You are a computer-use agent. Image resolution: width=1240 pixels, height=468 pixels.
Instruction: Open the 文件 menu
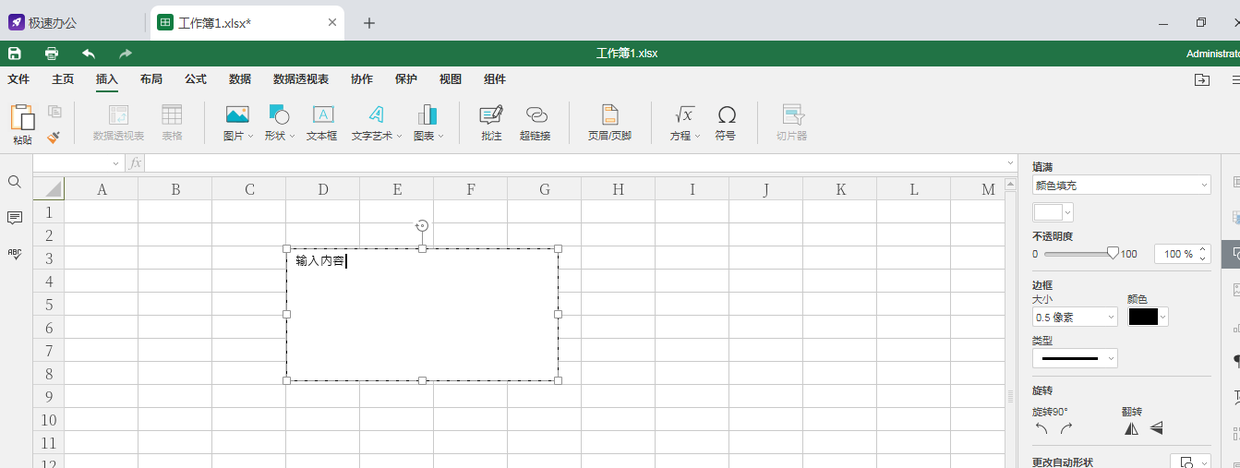point(19,79)
